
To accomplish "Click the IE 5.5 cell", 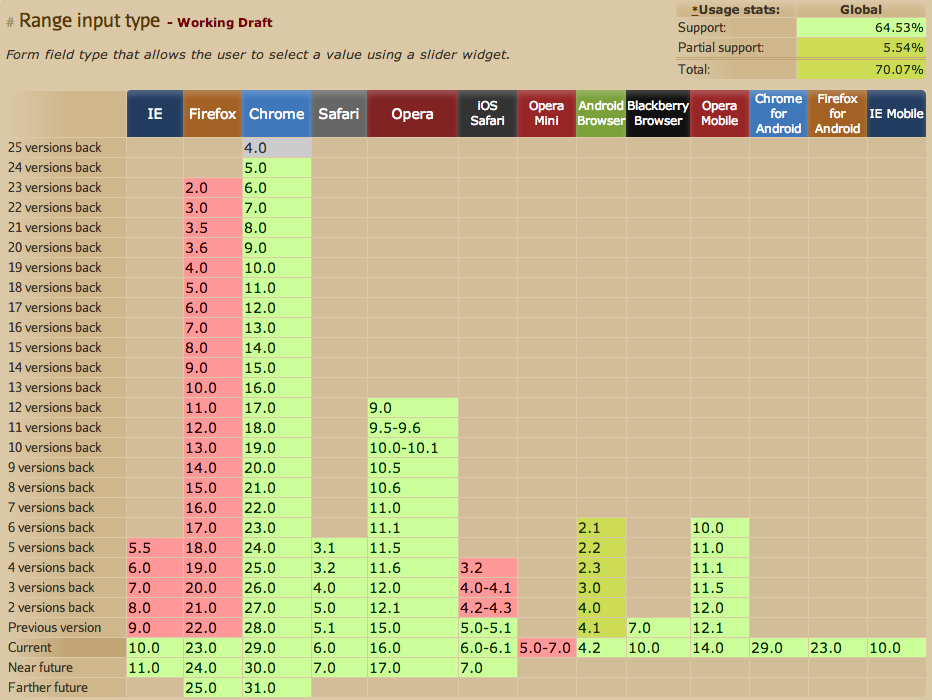I will tap(155, 548).
